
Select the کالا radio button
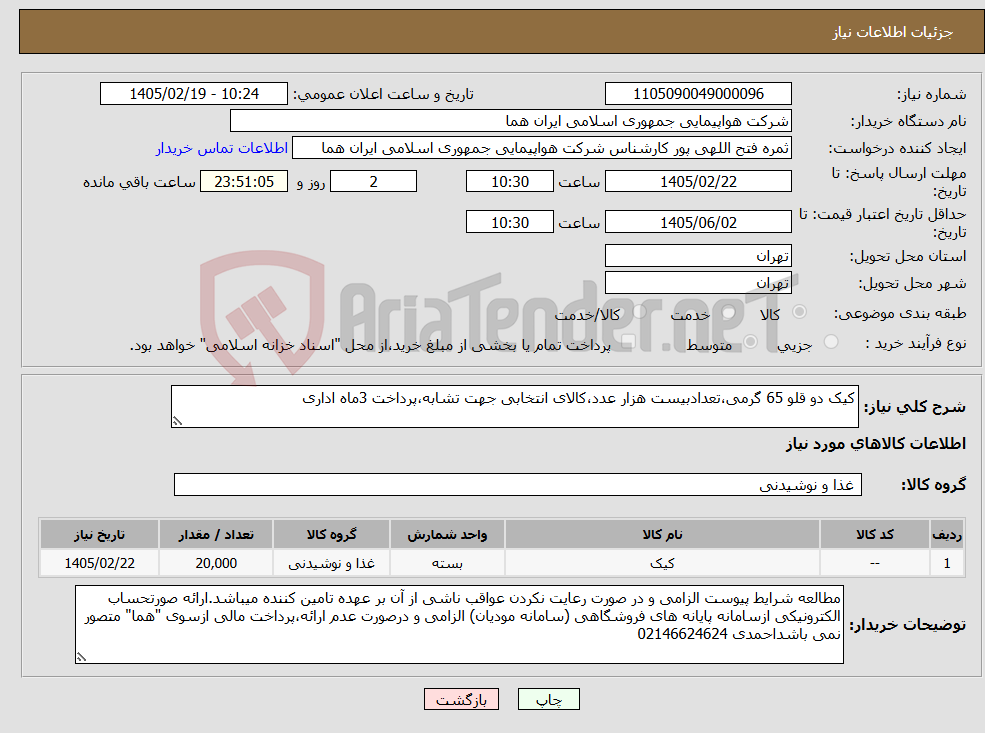[x=800, y=312]
